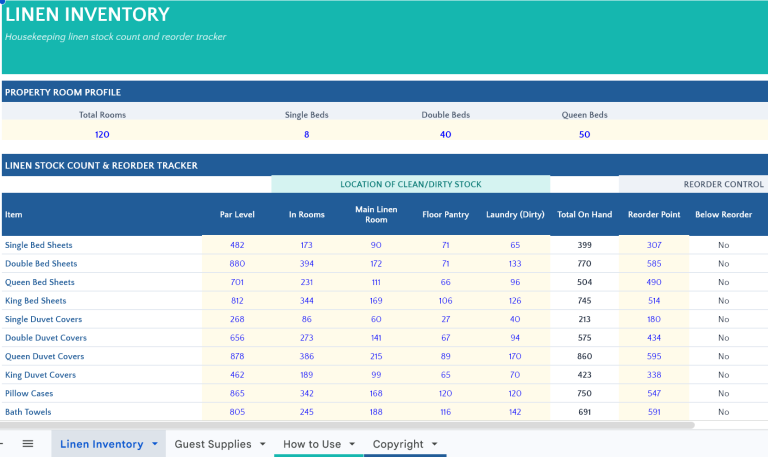This screenshot has width=768, height=457.
Task: Select the In Rooms column header
Action: point(307,215)
